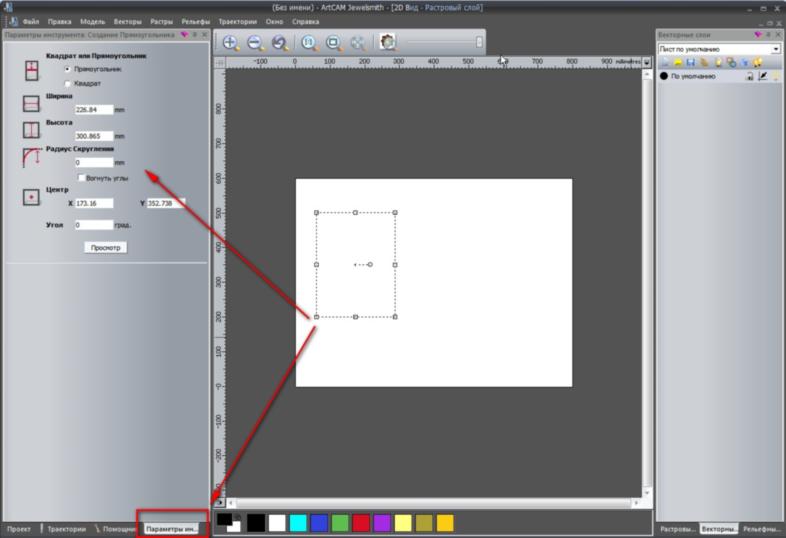The height and width of the screenshot is (538, 786).
Task: Click the blue layer icon before the double bulb
Action: coord(744,62)
